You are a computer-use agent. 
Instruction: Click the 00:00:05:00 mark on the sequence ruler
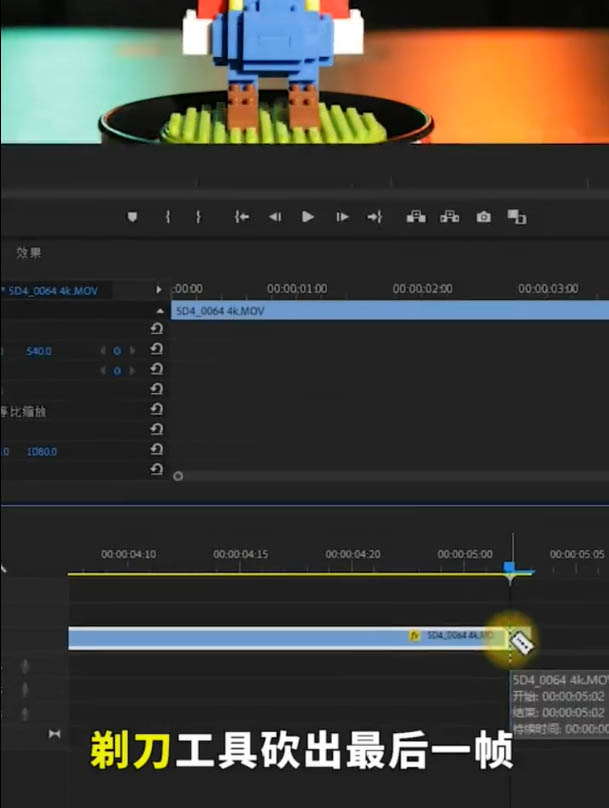pyautogui.click(x=465, y=554)
